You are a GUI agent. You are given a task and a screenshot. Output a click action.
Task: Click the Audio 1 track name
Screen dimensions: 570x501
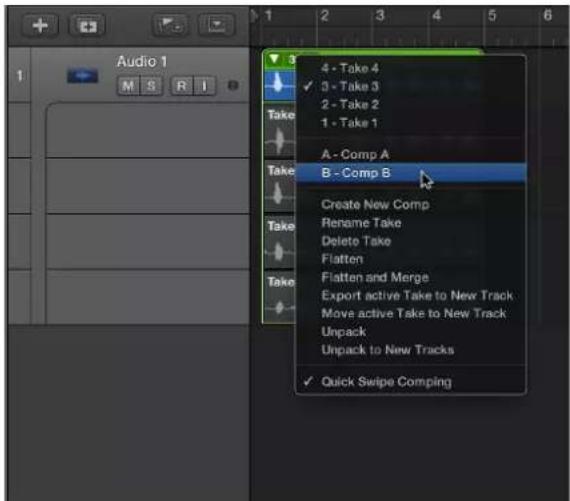click(142, 61)
